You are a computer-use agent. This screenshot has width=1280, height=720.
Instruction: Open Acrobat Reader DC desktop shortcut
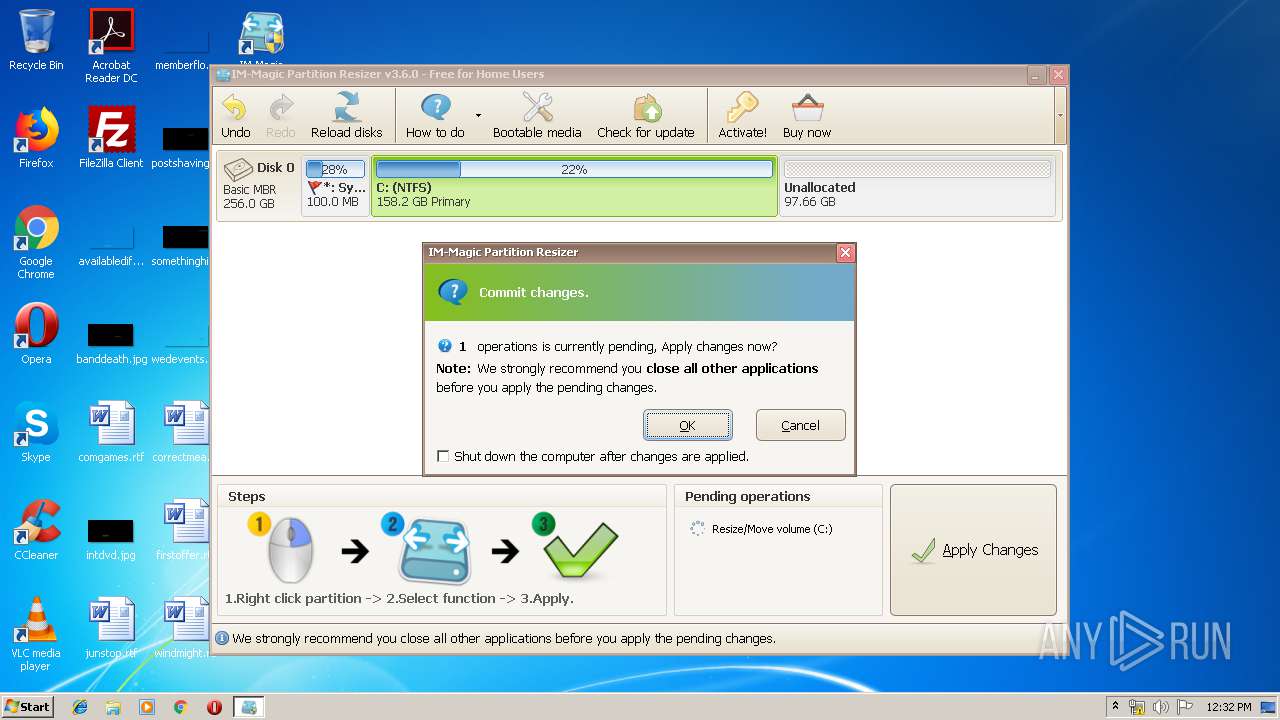[x=111, y=45]
